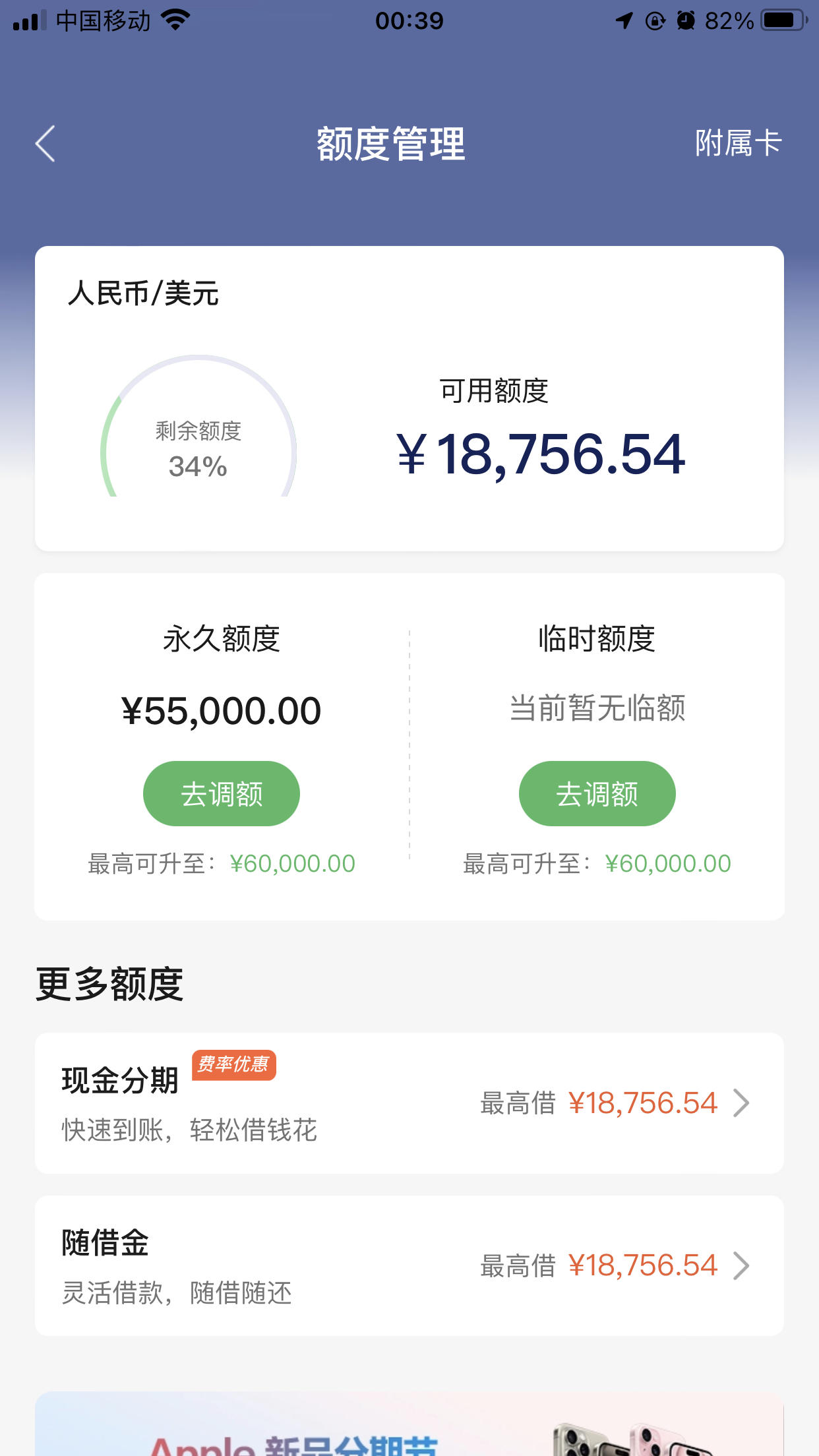Tap the back arrow icon

pyautogui.click(x=45, y=144)
